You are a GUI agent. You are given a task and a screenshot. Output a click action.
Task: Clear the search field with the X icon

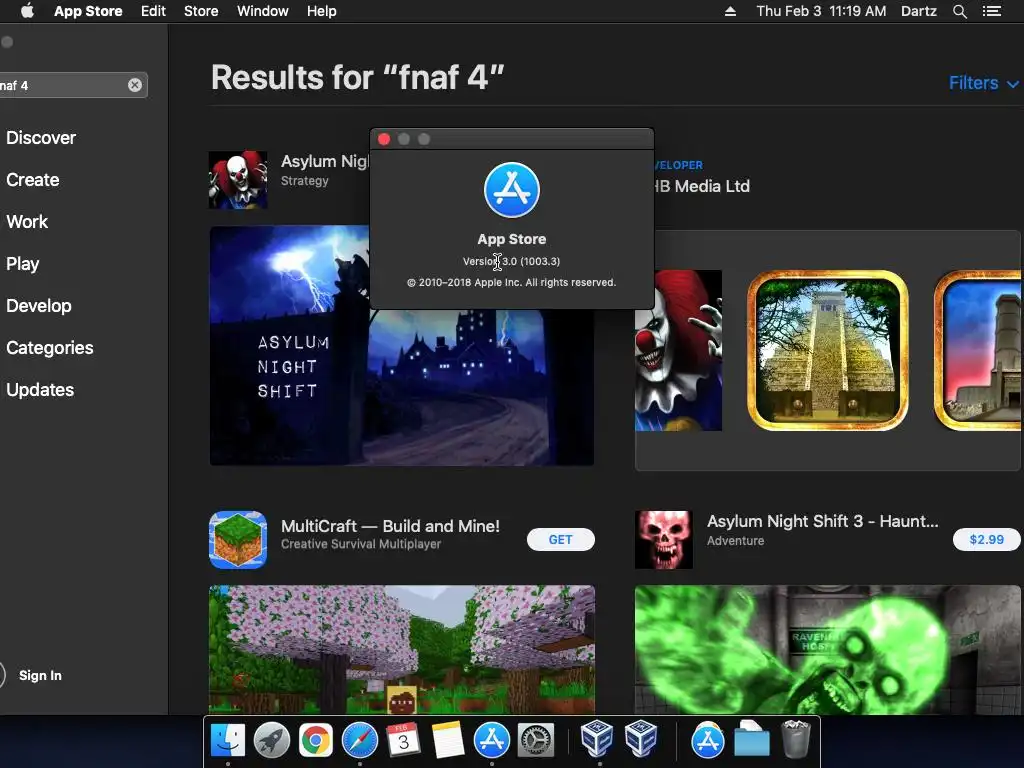click(x=135, y=85)
